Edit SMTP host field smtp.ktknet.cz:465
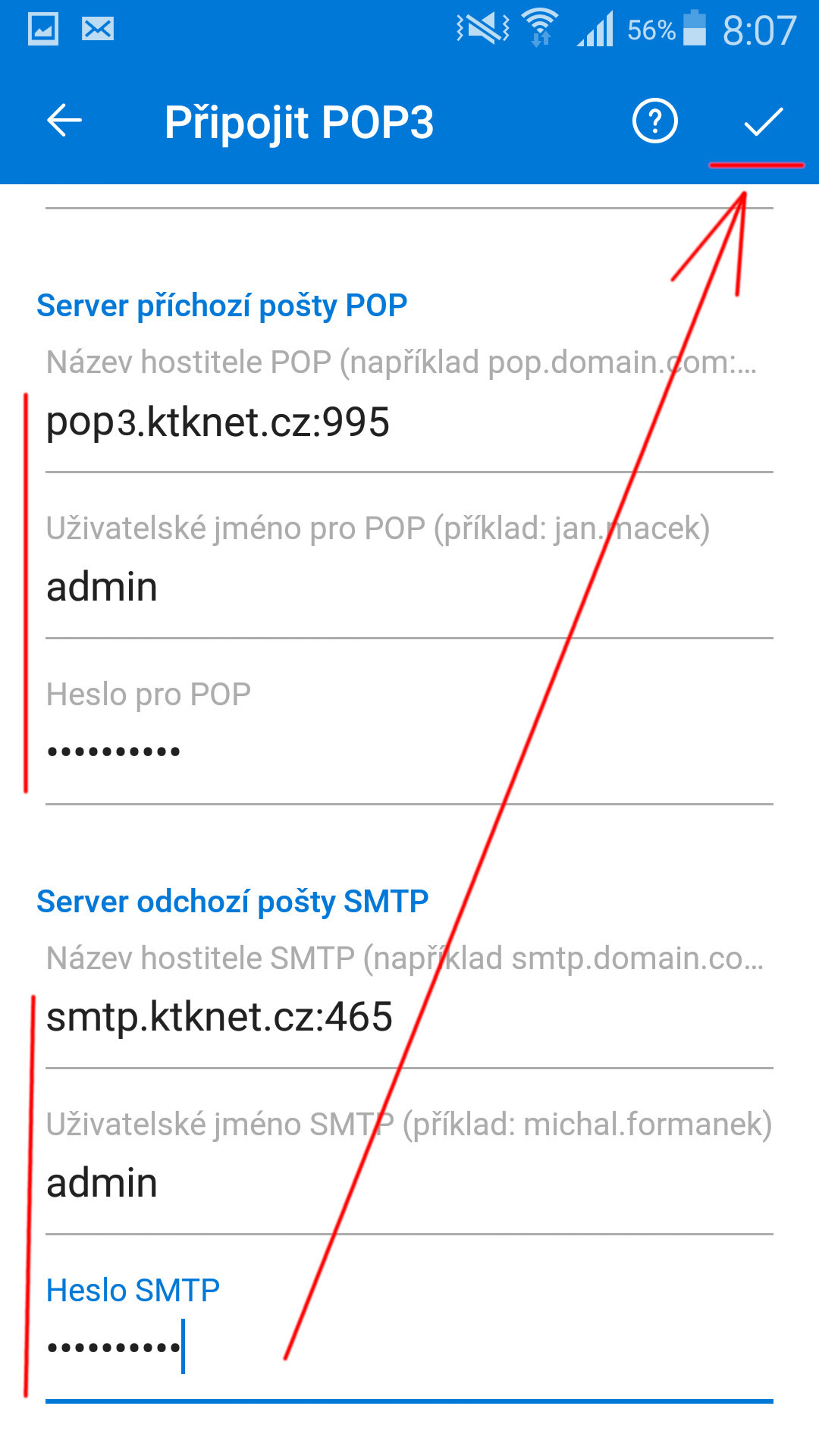This screenshot has height=1456, width=819. [x=409, y=1017]
